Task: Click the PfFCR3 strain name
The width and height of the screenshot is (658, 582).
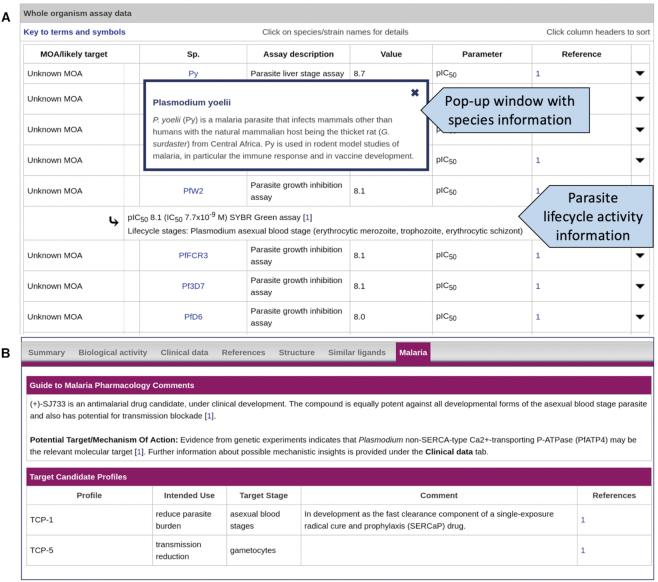Action: pos(194,256)
